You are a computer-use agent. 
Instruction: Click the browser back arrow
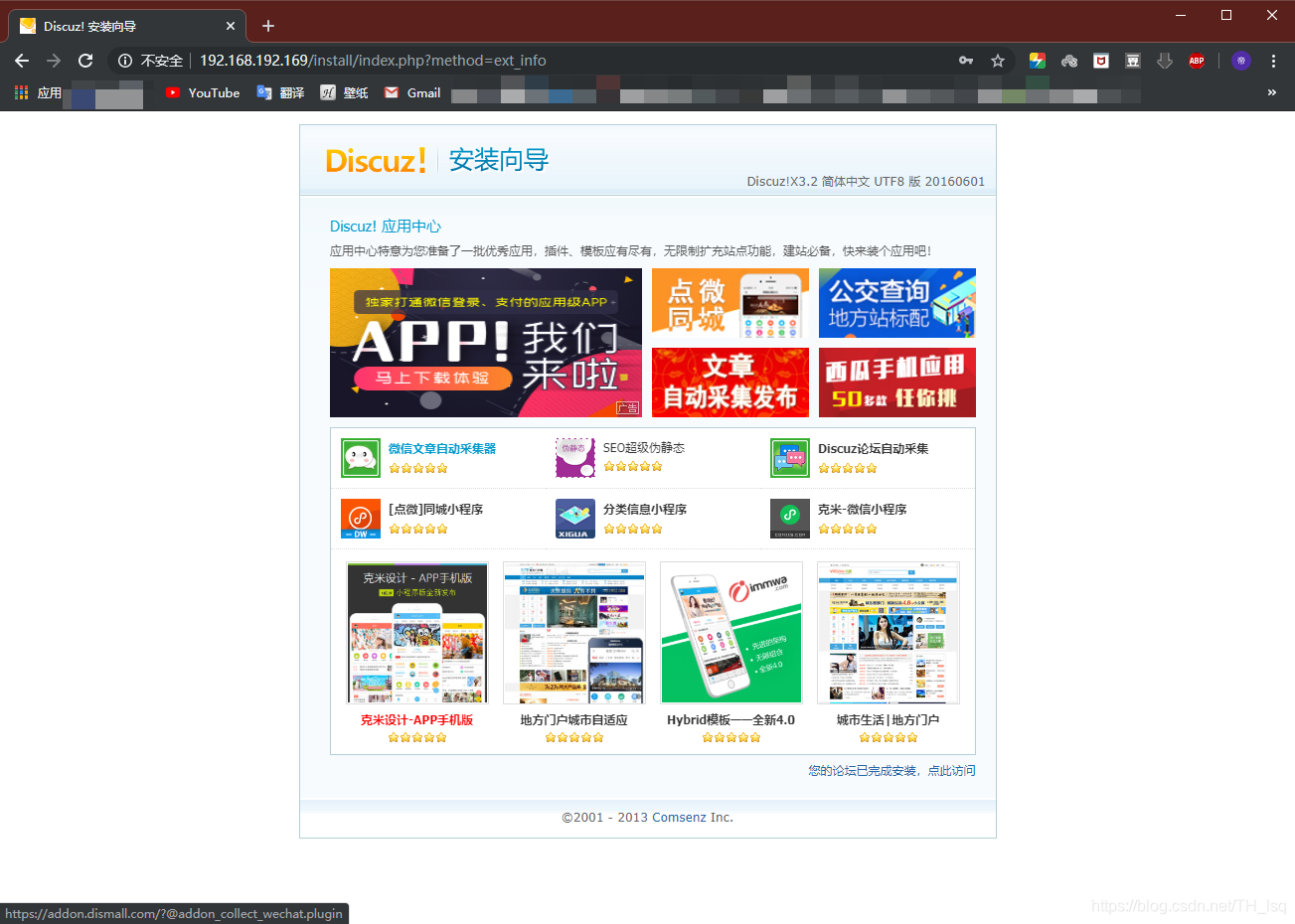(x=22, y=61)
